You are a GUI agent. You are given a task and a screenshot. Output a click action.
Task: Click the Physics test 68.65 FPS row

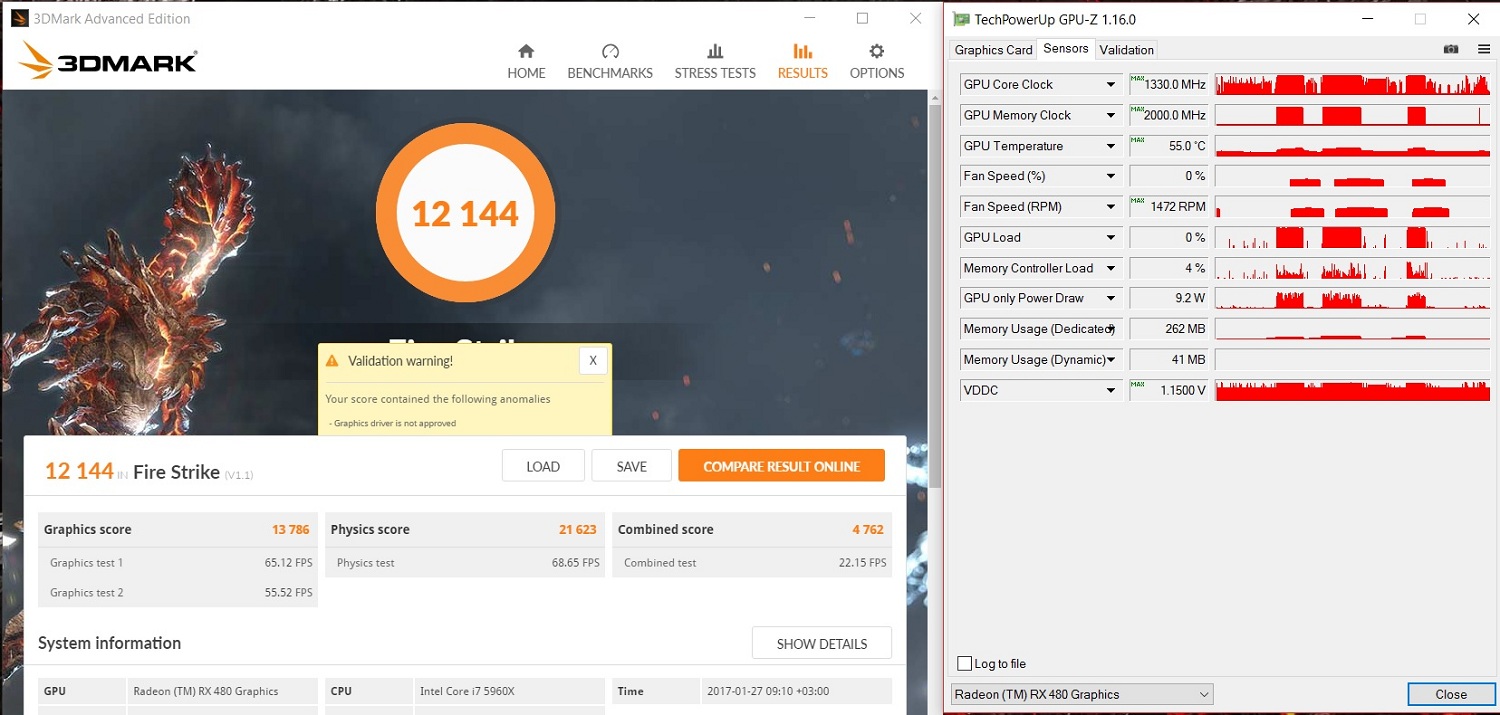tap(465, 563)
